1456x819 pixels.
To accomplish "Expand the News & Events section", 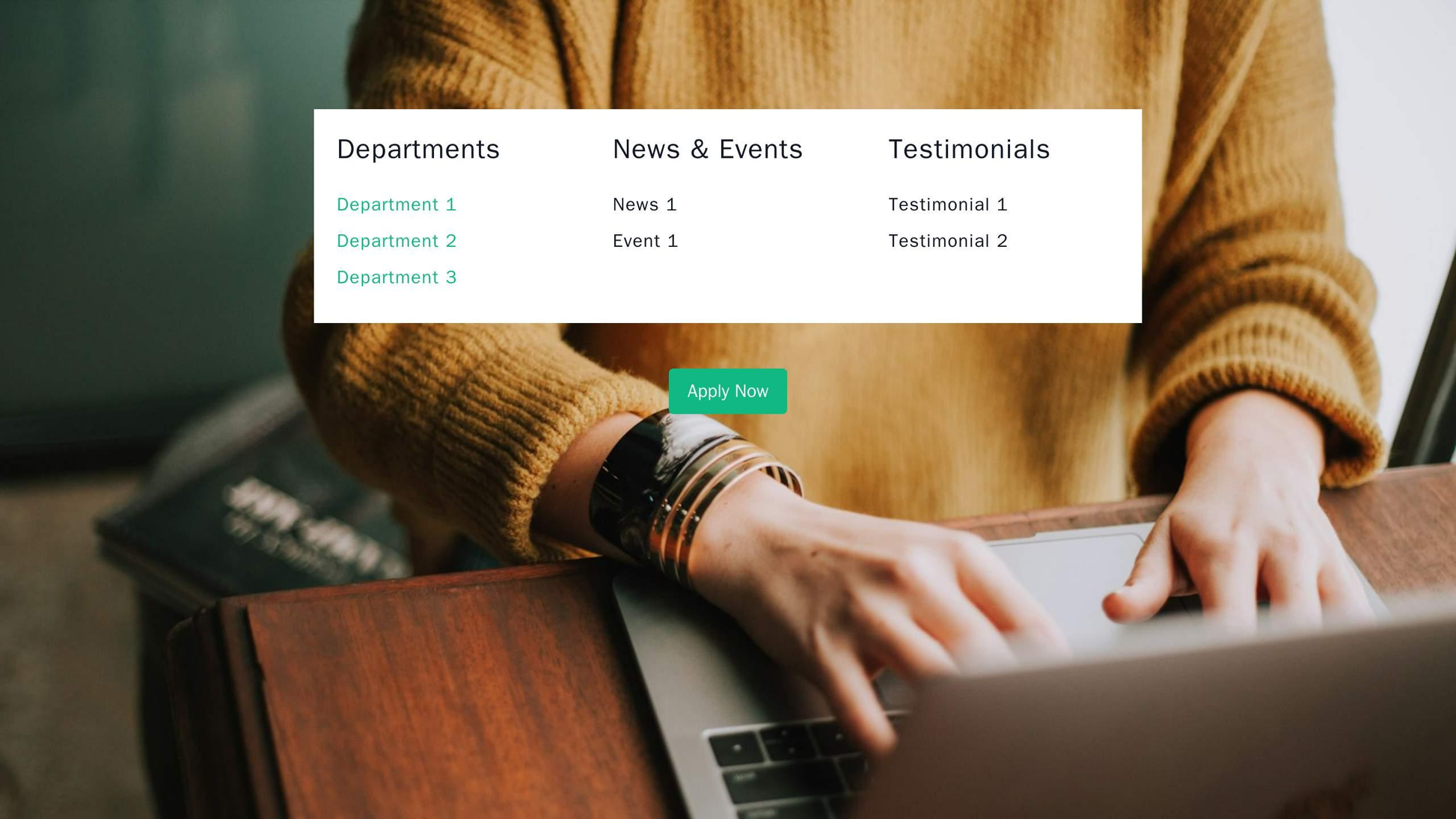I will click(707, 150).
